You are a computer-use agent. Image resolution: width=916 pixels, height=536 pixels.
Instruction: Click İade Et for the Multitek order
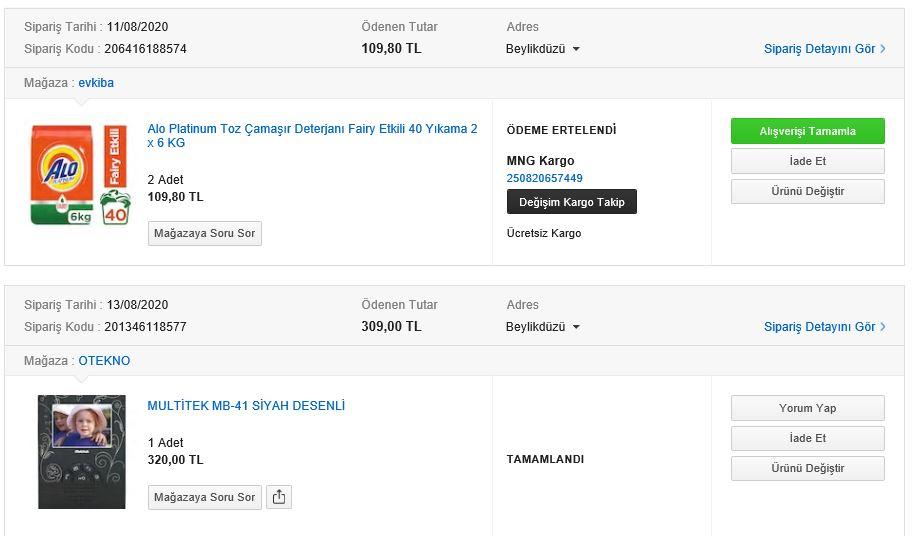pyautogui.click(x=807, y=438)
